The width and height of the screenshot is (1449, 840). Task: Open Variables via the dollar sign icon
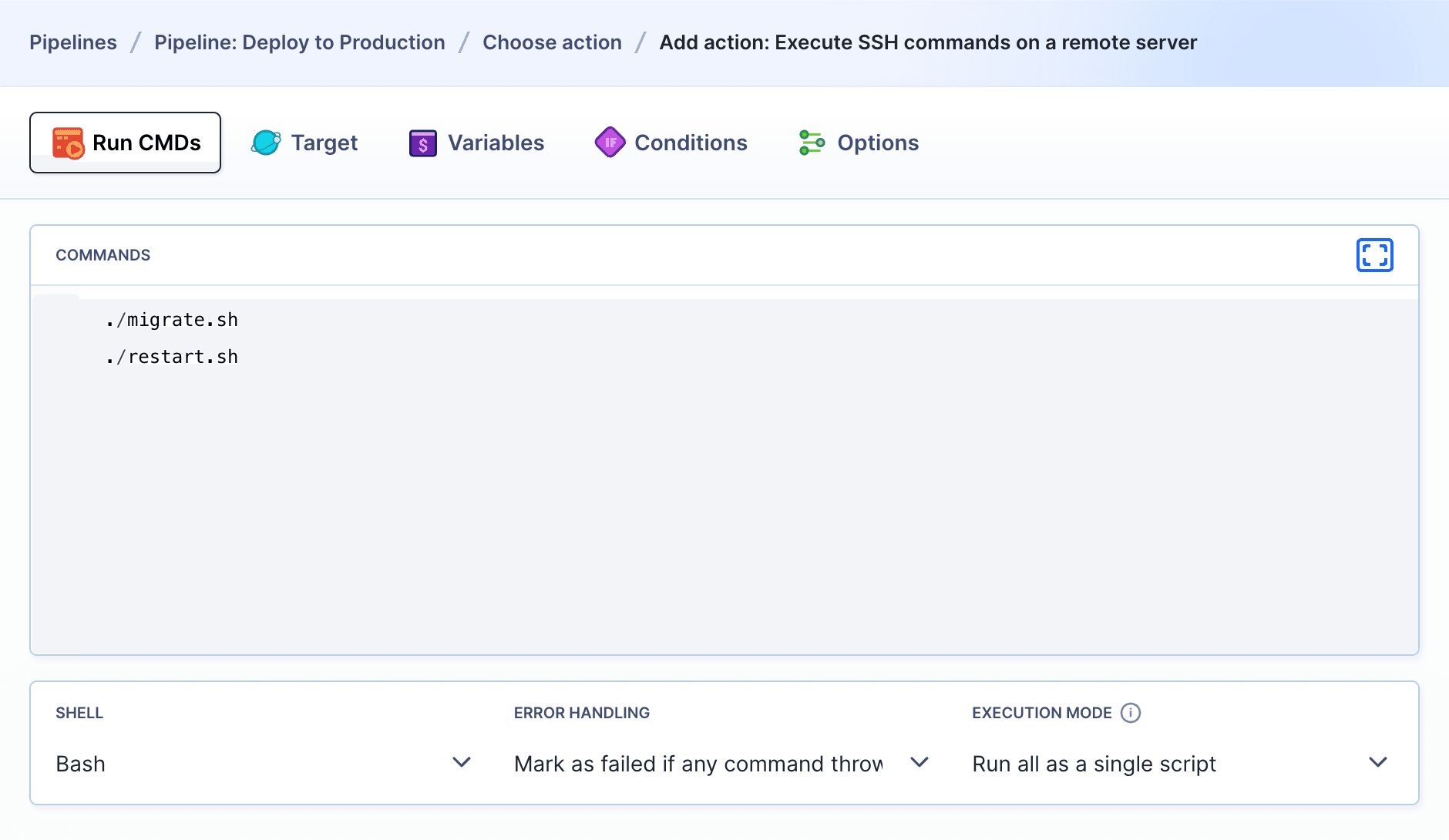[422, 142]
